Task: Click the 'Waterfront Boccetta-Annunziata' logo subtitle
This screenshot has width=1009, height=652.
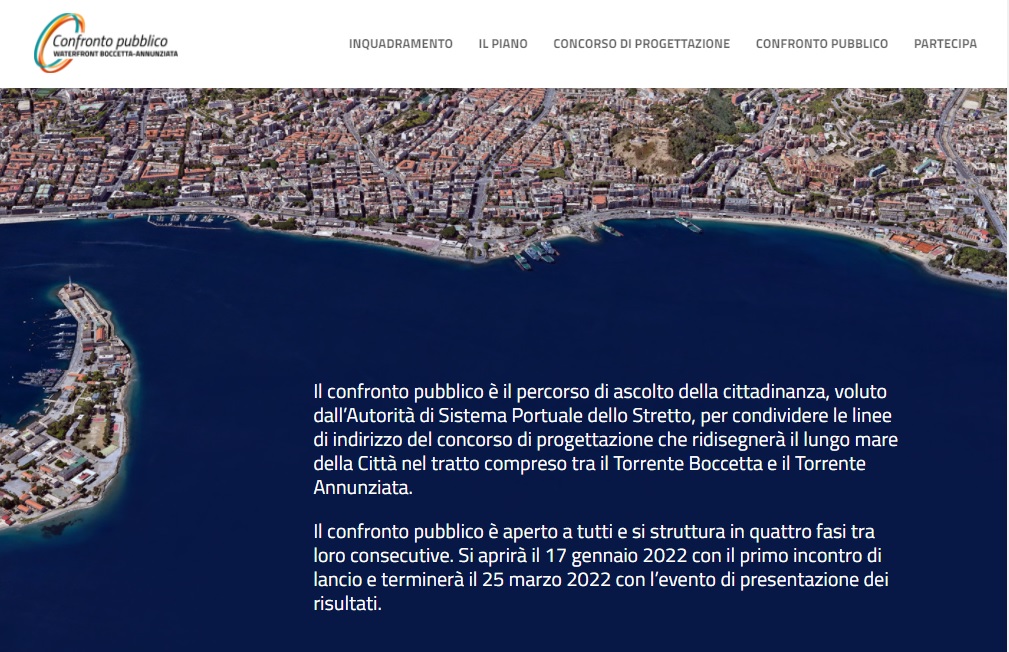Action: point(114,53)
